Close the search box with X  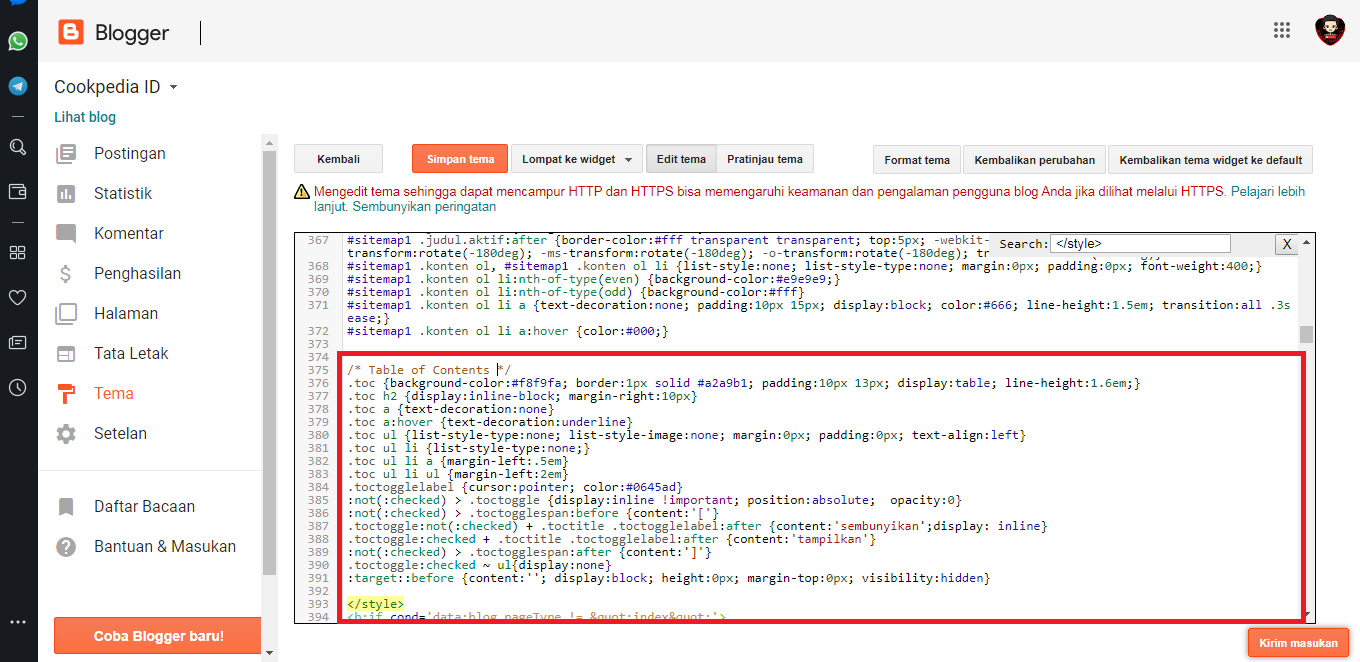click(x=1287, y=244)
